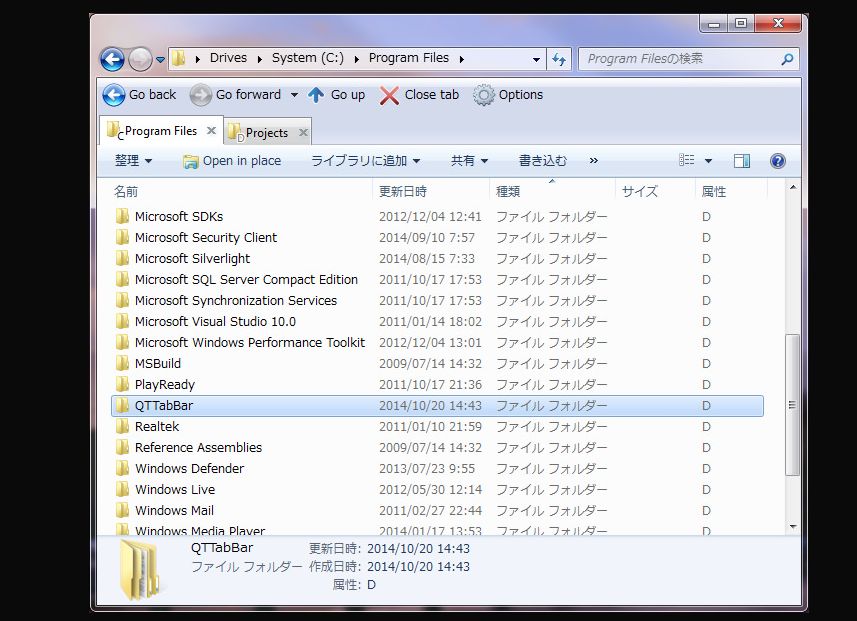
Task: Click the navigation bar blue back arrow
Action: click(113, 59)
